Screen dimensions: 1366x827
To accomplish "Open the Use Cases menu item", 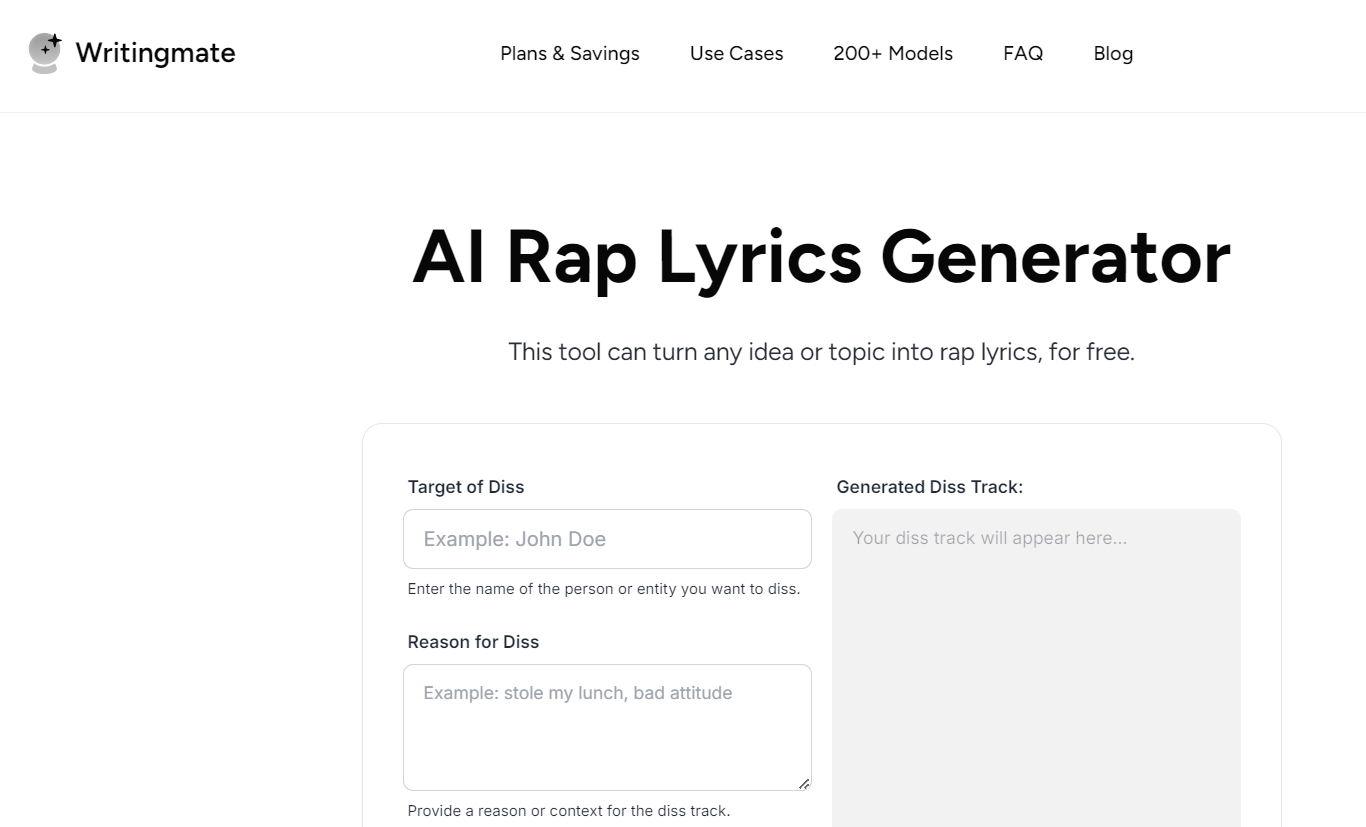I will tap(736, 53).
